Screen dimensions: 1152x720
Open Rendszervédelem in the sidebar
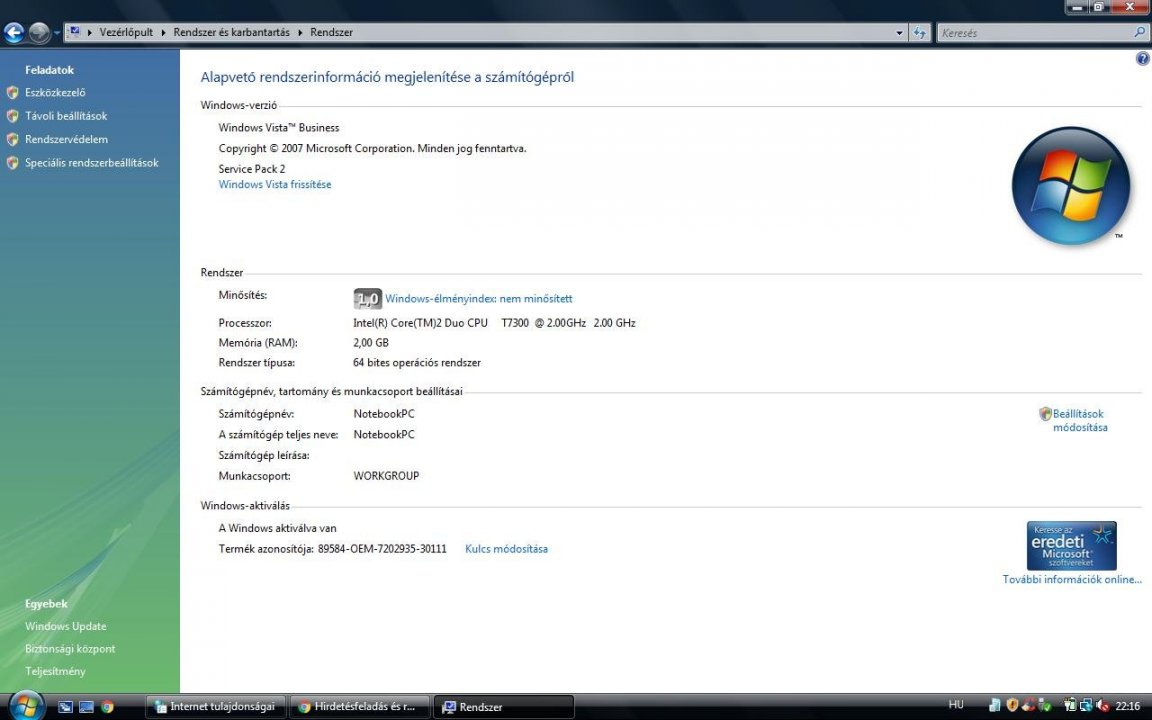[66, 140]
